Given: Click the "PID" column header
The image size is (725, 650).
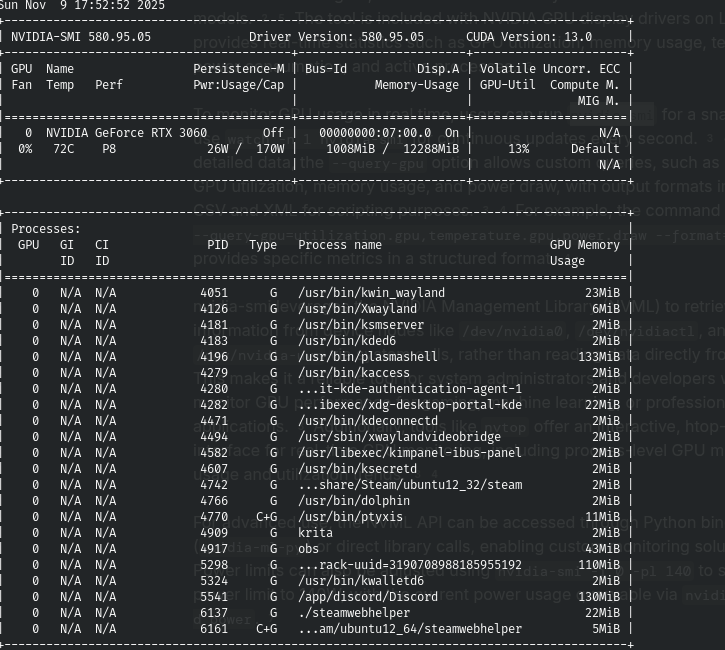Looking at the screenshot, I should (218, 245).
